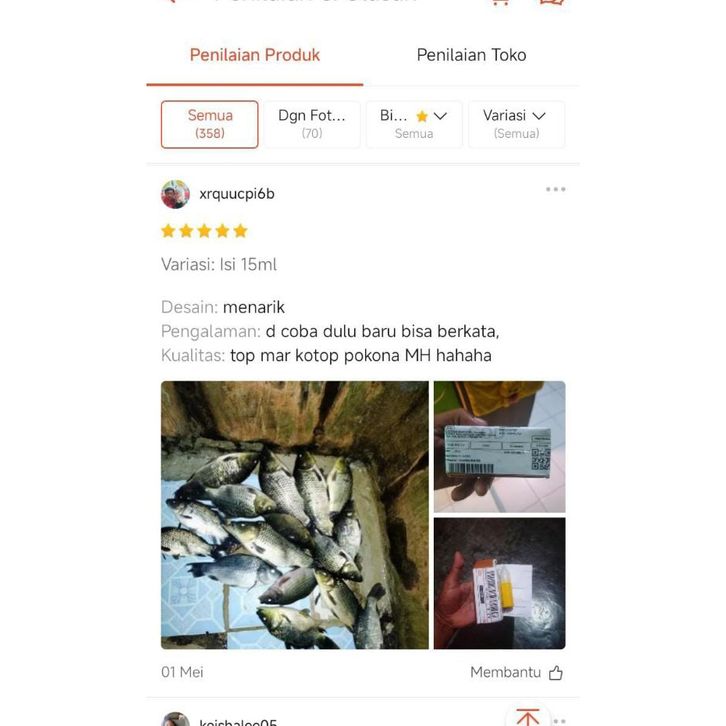Open the yellow bottle product photo
This screenshot has width=726, height=726.
click(x=499, y=583)
